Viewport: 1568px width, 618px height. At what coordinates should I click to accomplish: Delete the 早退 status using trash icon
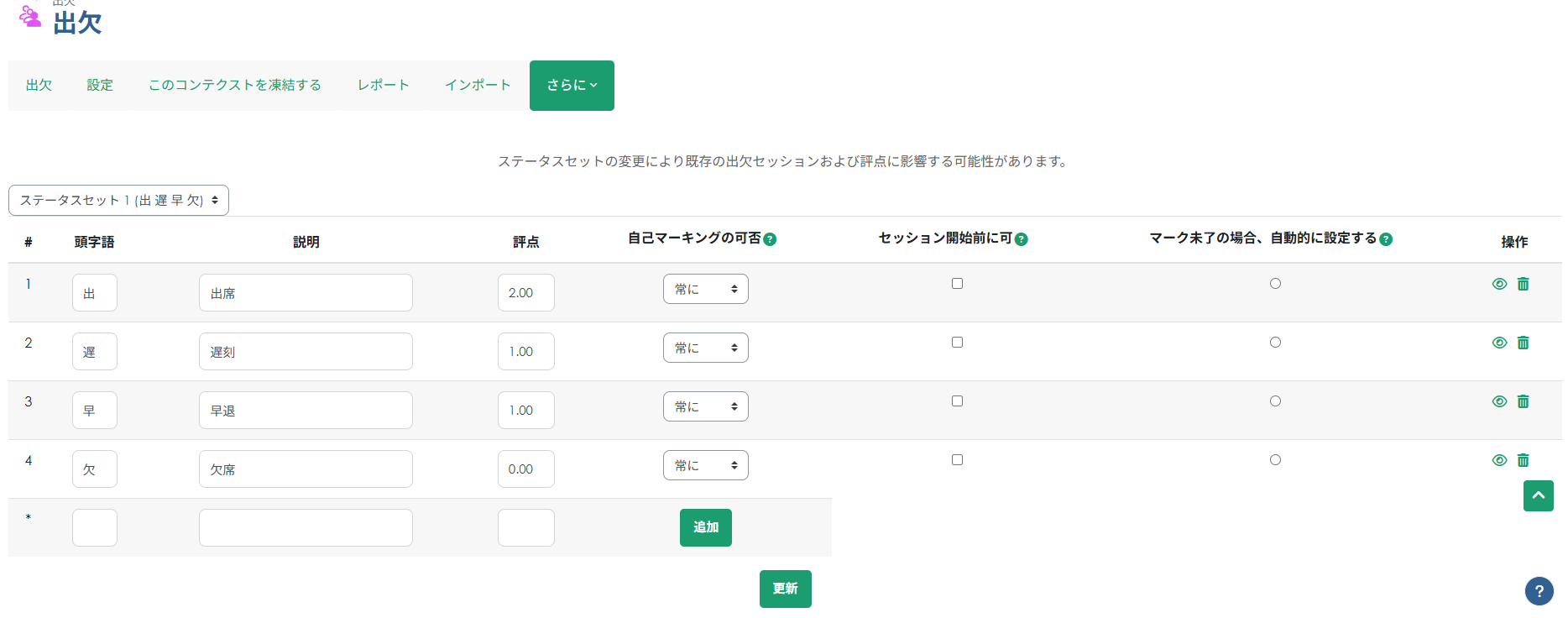[1523, 401]
